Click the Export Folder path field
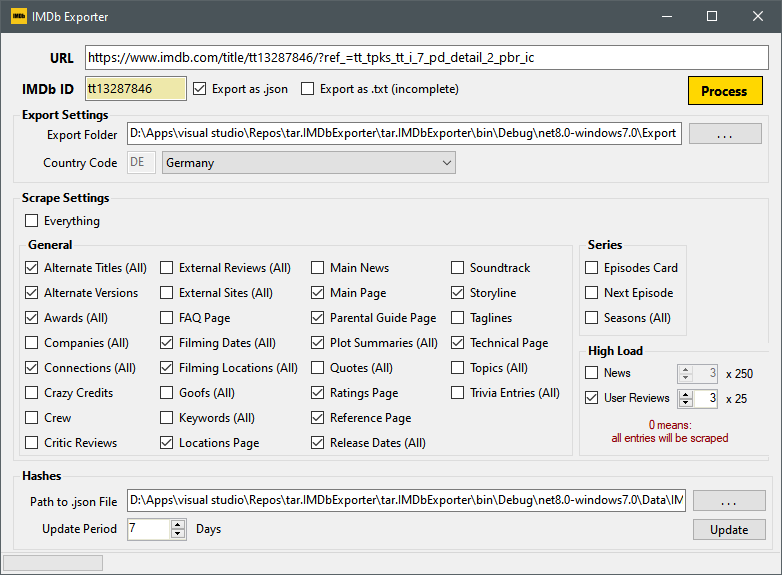 [404, 133]
